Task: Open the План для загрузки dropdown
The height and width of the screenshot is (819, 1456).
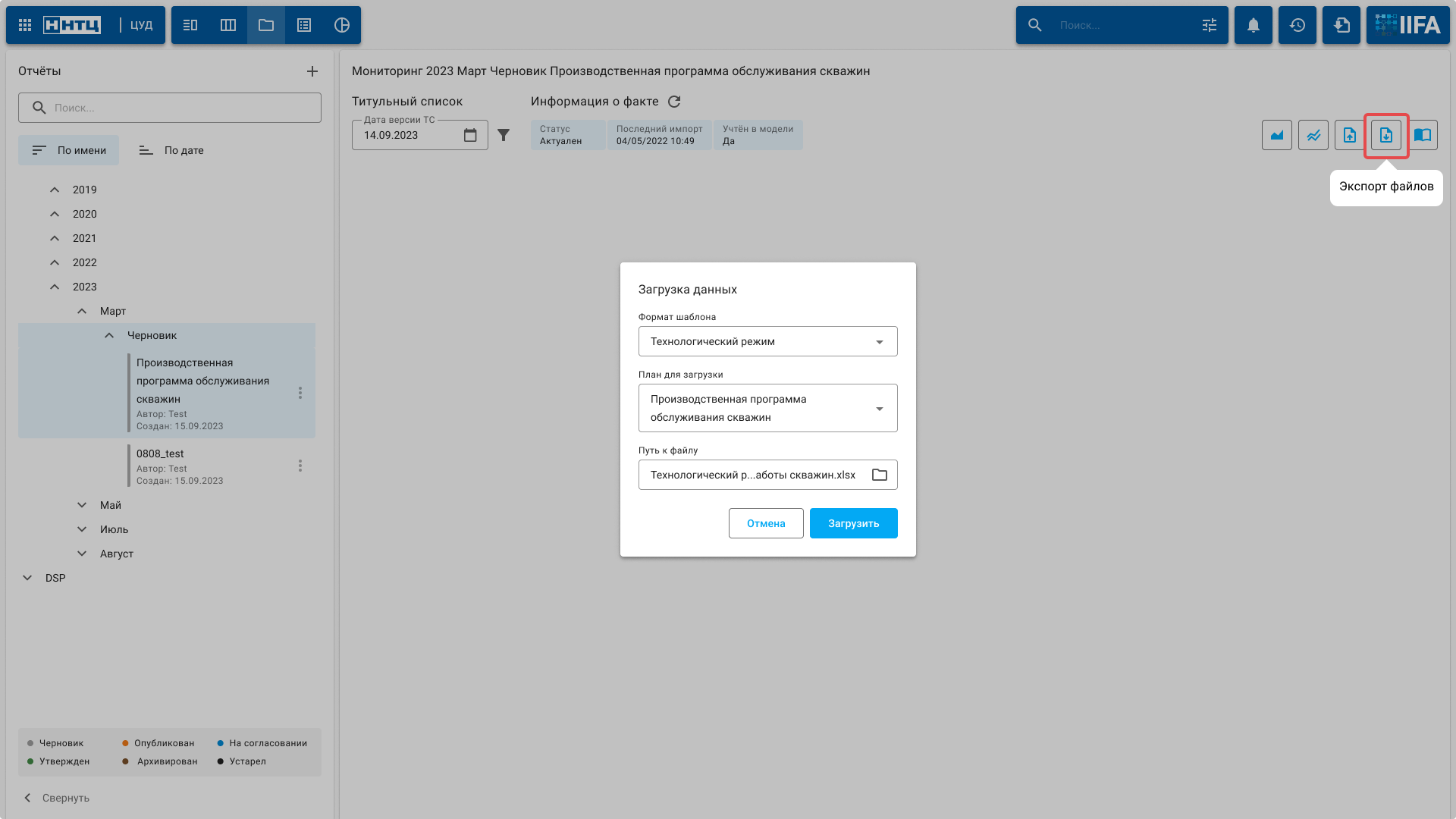Action: tap(767, 408)
